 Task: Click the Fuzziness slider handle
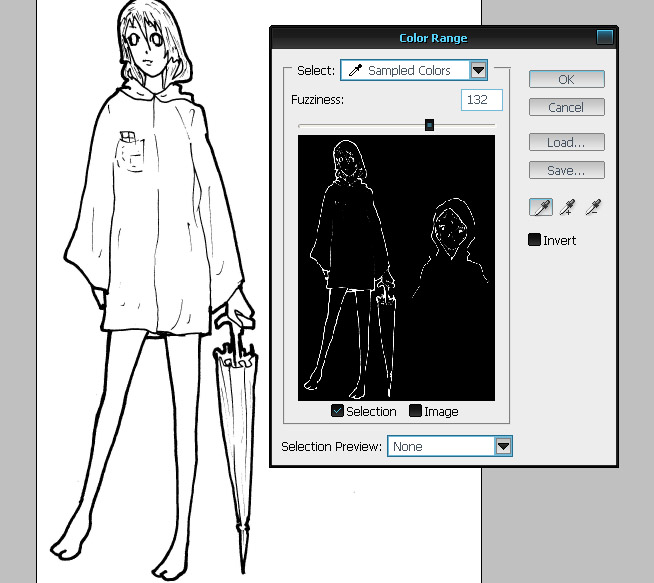[429, 125]
